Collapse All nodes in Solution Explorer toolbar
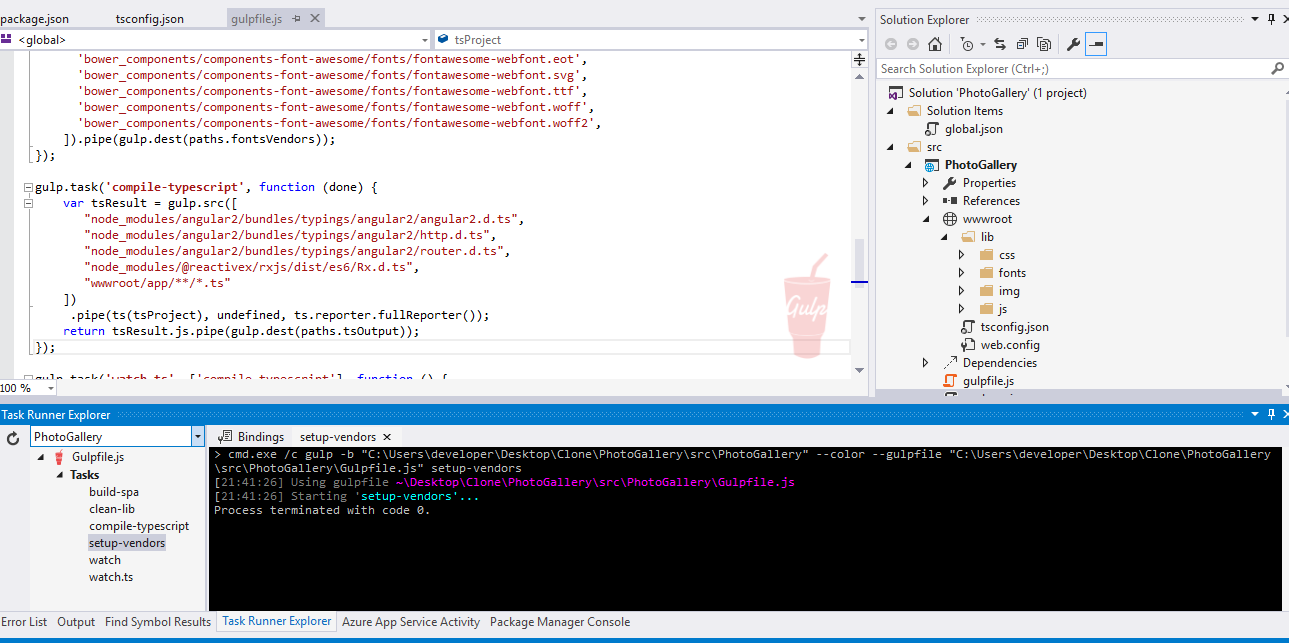Image resolution: width=1289 pixels, height=643 pixels. (x=1022, y=44)
